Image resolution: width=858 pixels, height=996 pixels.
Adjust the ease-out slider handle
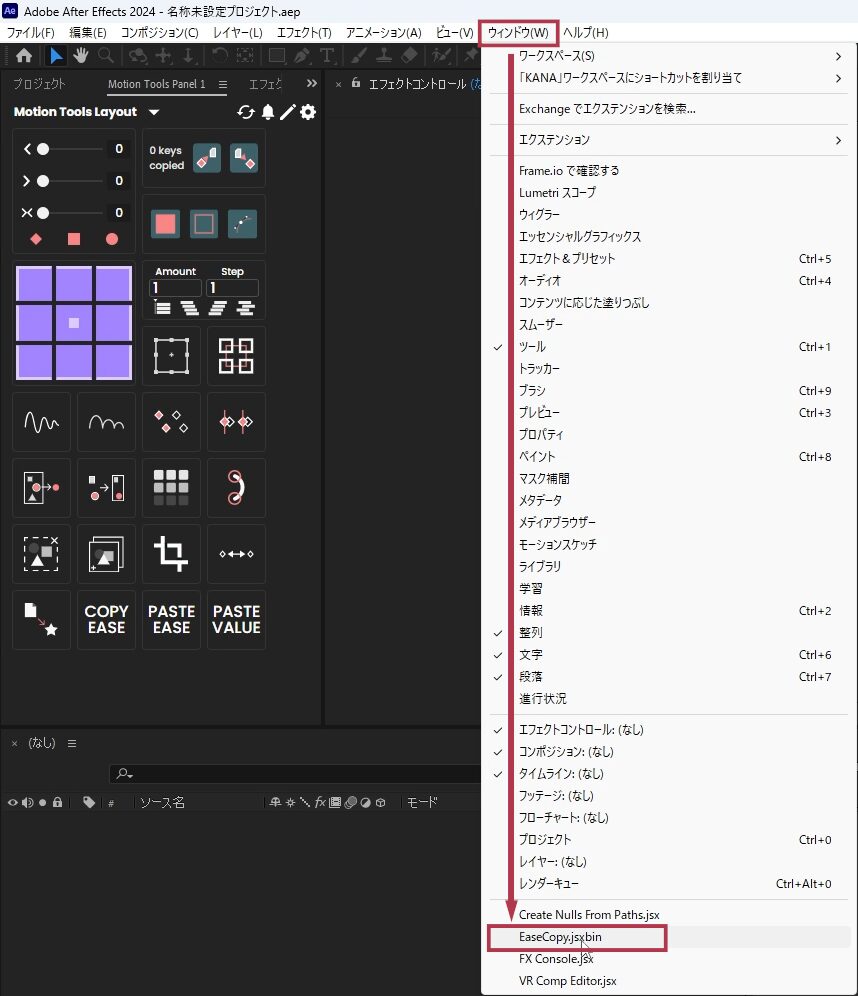point(43,181)
